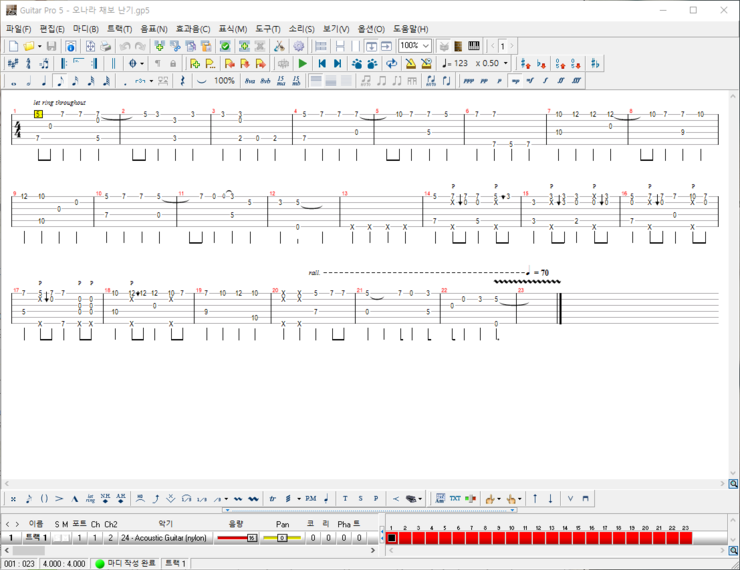This screenshot has width=740, height=570.
Task: Open the palm mute P.M. effect
Action: pyautogui.click(x=311, y=499)
